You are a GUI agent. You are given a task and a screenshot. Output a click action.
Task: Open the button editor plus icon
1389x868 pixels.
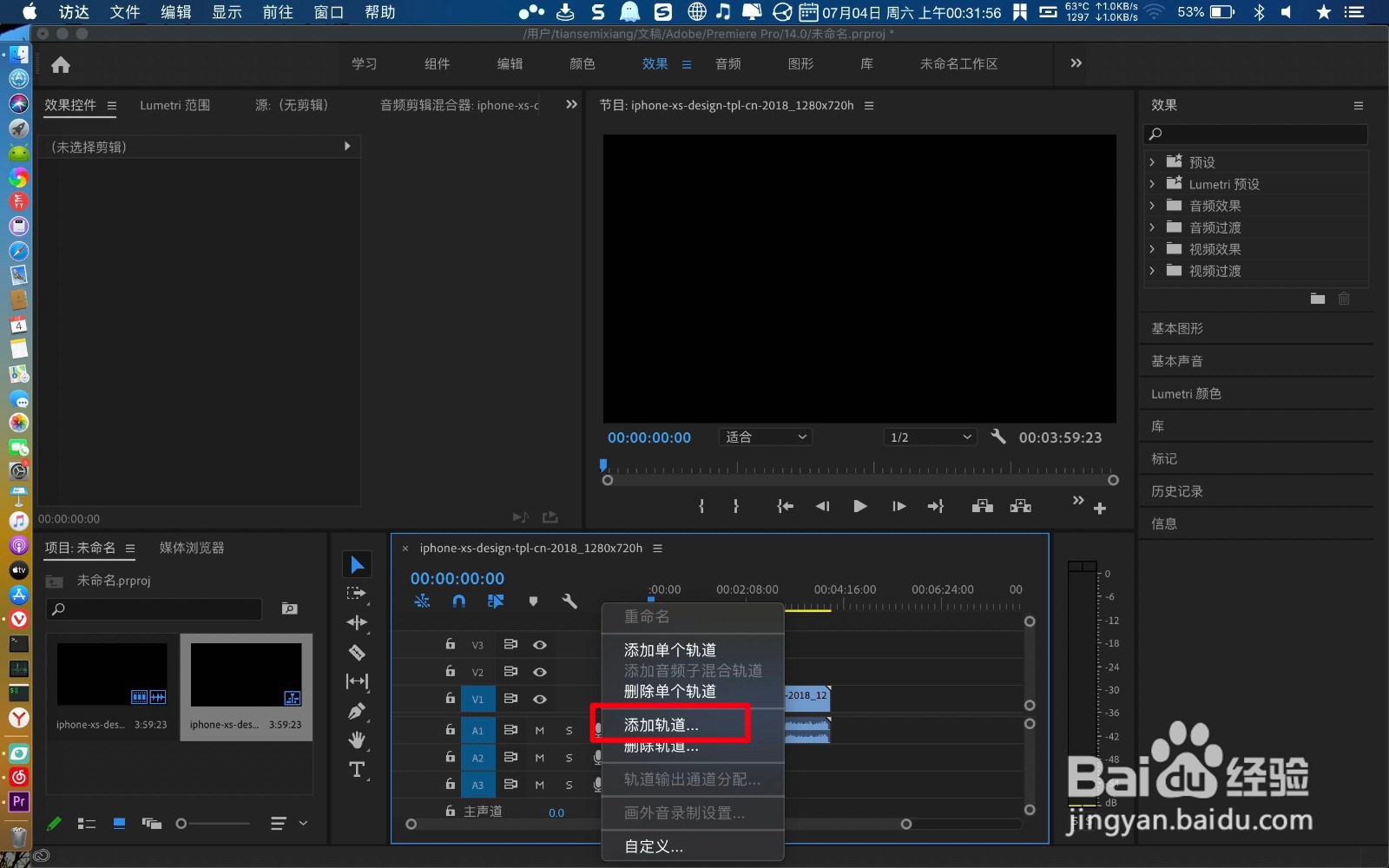[1100, 509]
